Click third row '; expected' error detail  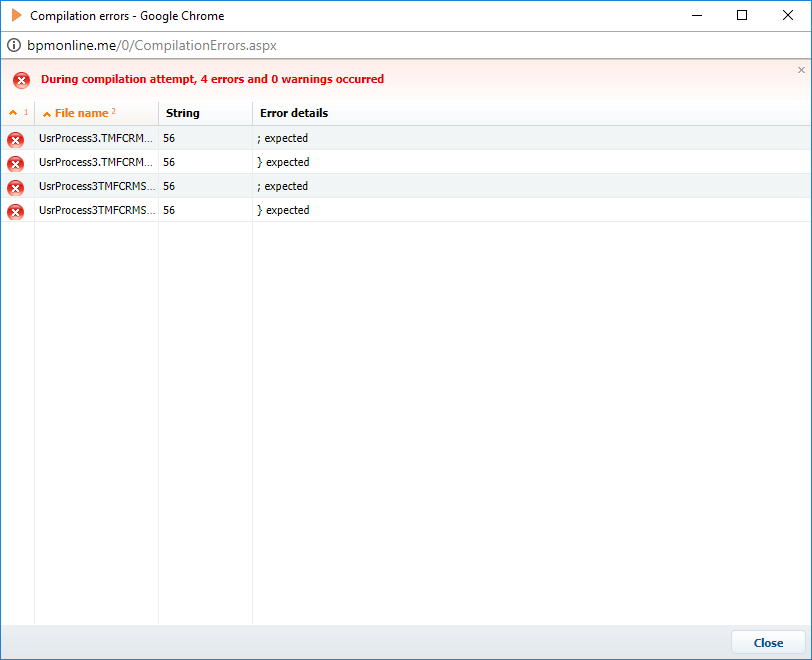pos(282,186)
